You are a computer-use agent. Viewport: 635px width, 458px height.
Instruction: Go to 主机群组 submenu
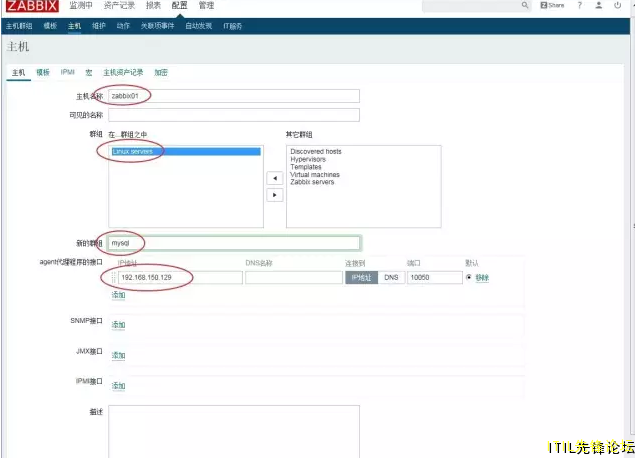[x=19, y=26]
